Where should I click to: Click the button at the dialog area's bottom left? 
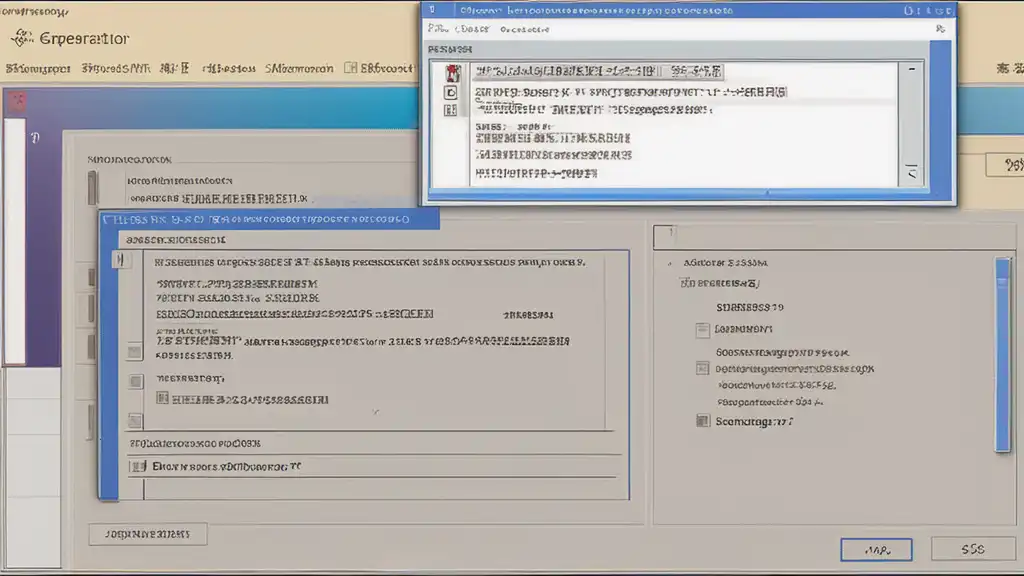(148, 534)
